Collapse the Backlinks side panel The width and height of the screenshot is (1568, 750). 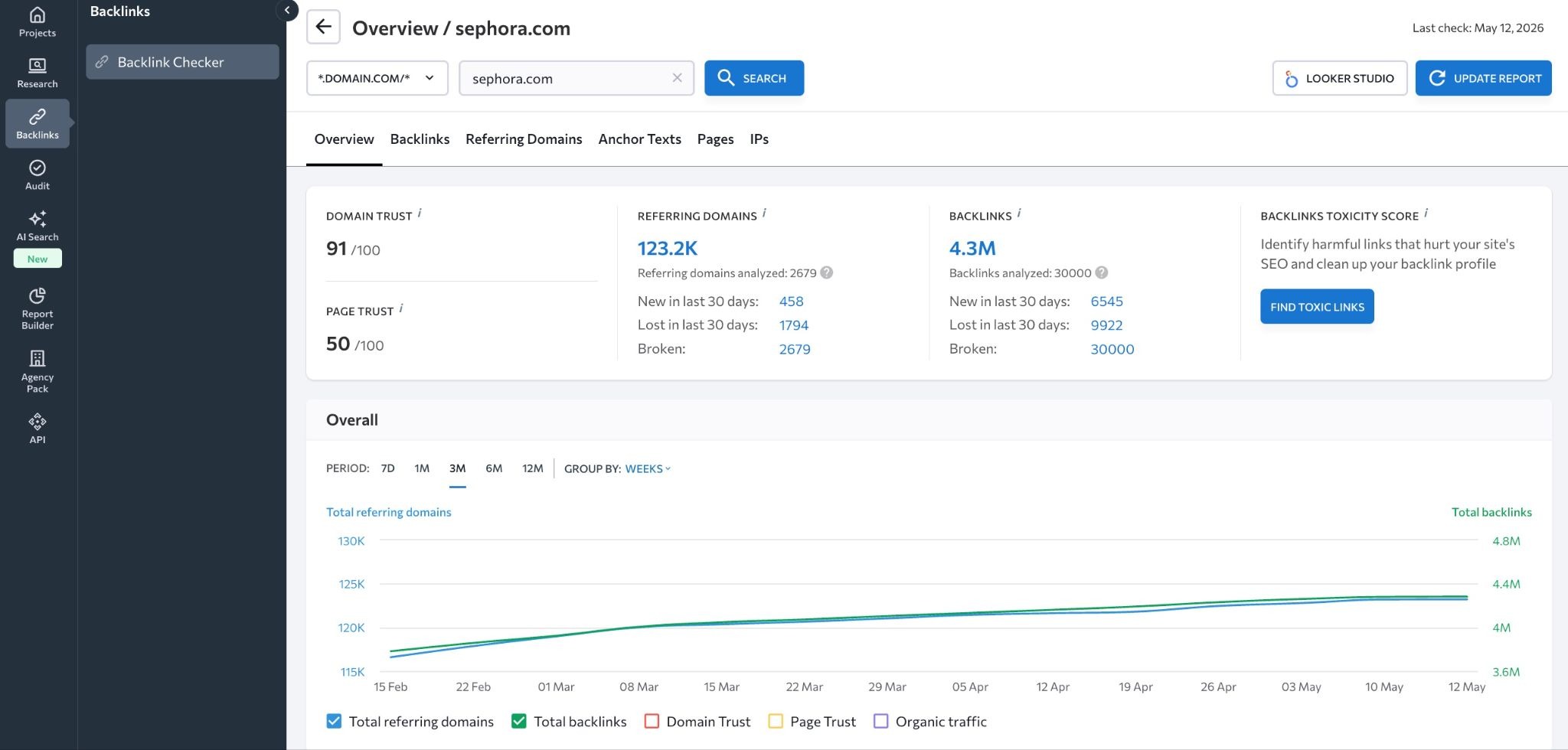[x=287, y=10]
